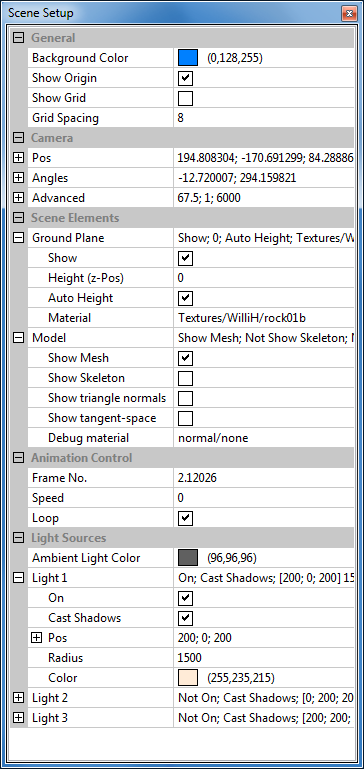The image size is (364, 769).
Task: Toggle the Auto Height checkbox
Action: (185, 298)
